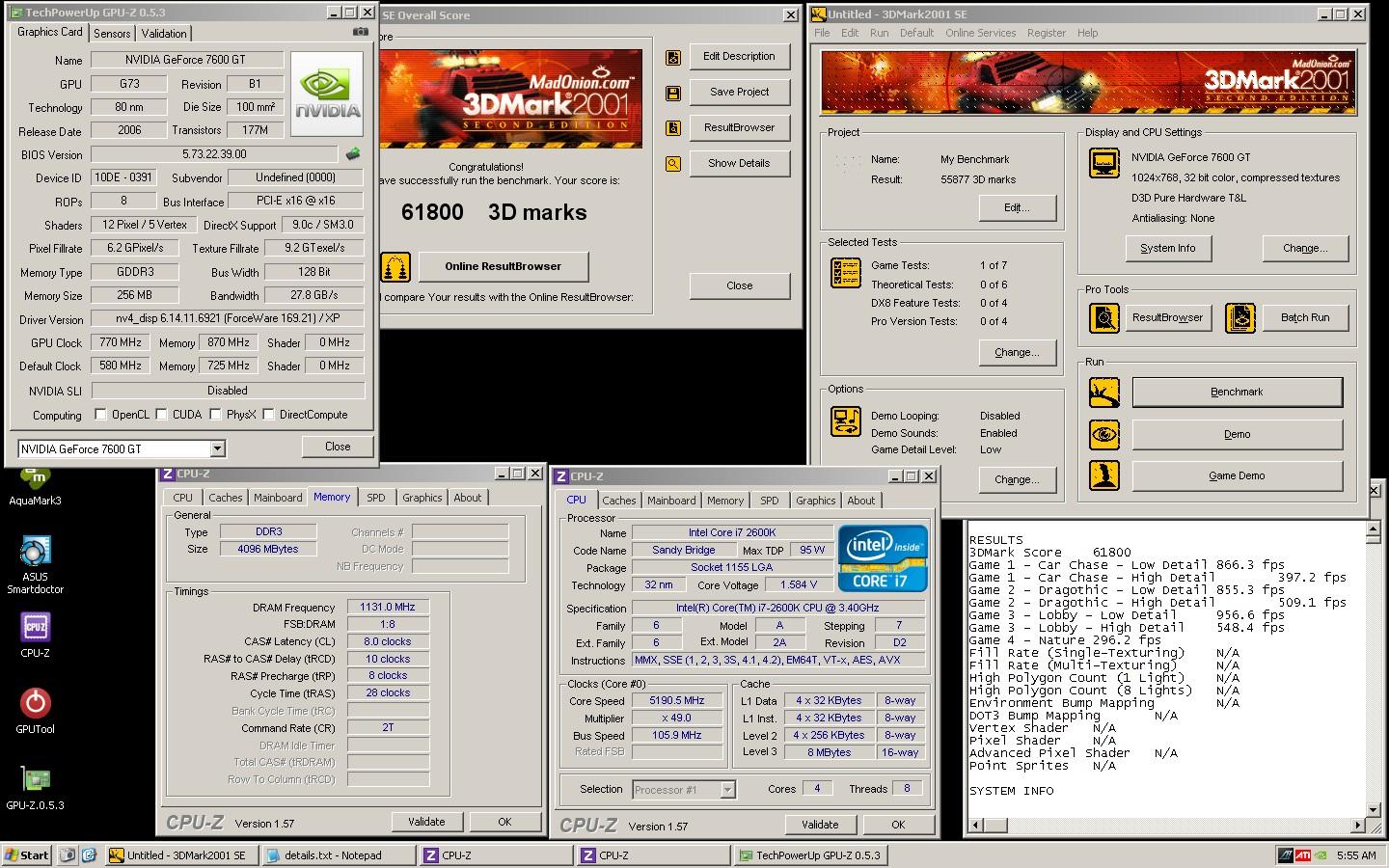Click the Core Voltage 1.584 V value

pos(799,585)
